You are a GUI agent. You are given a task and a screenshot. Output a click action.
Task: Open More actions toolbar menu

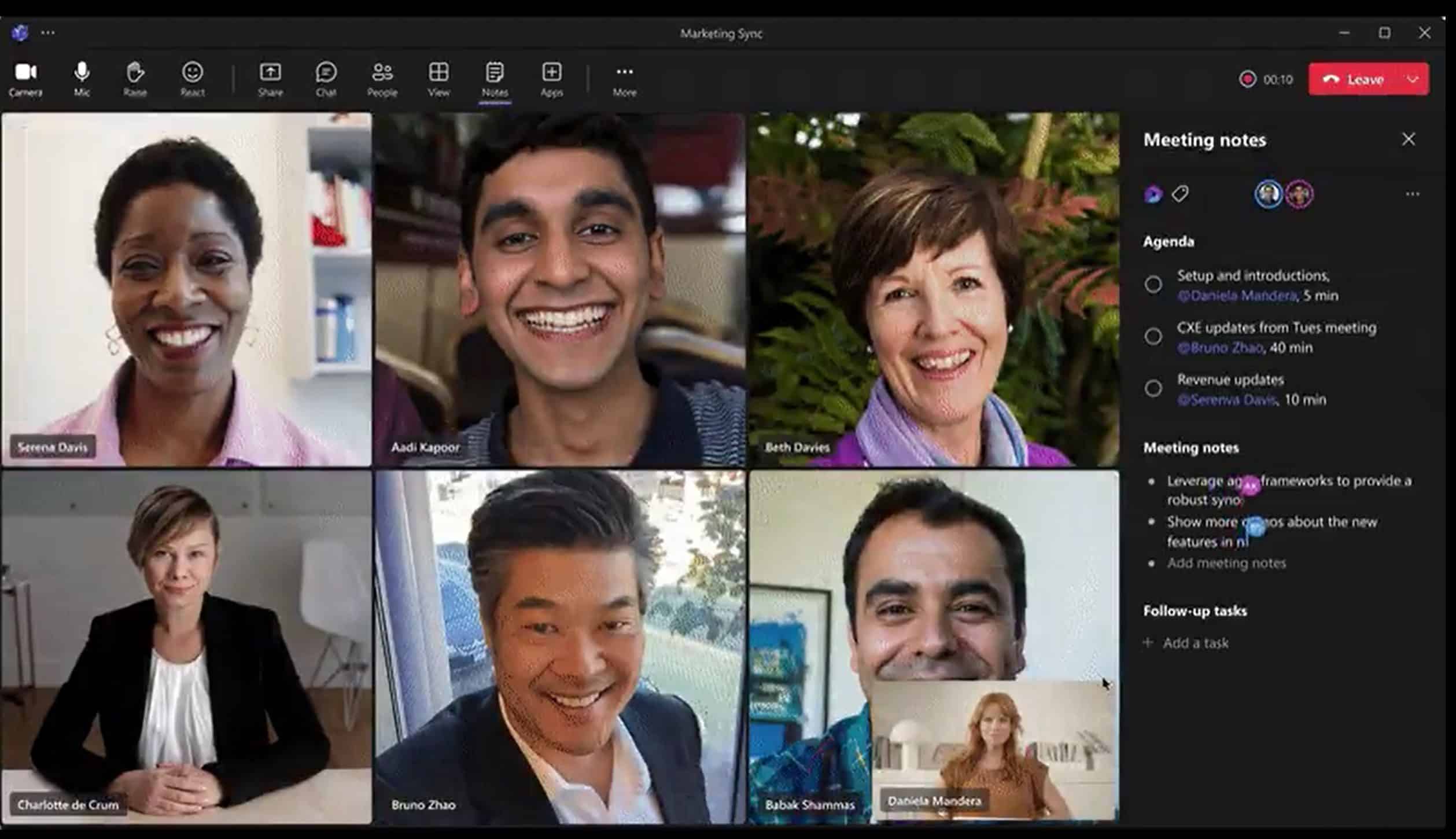[x=624, y=78]
